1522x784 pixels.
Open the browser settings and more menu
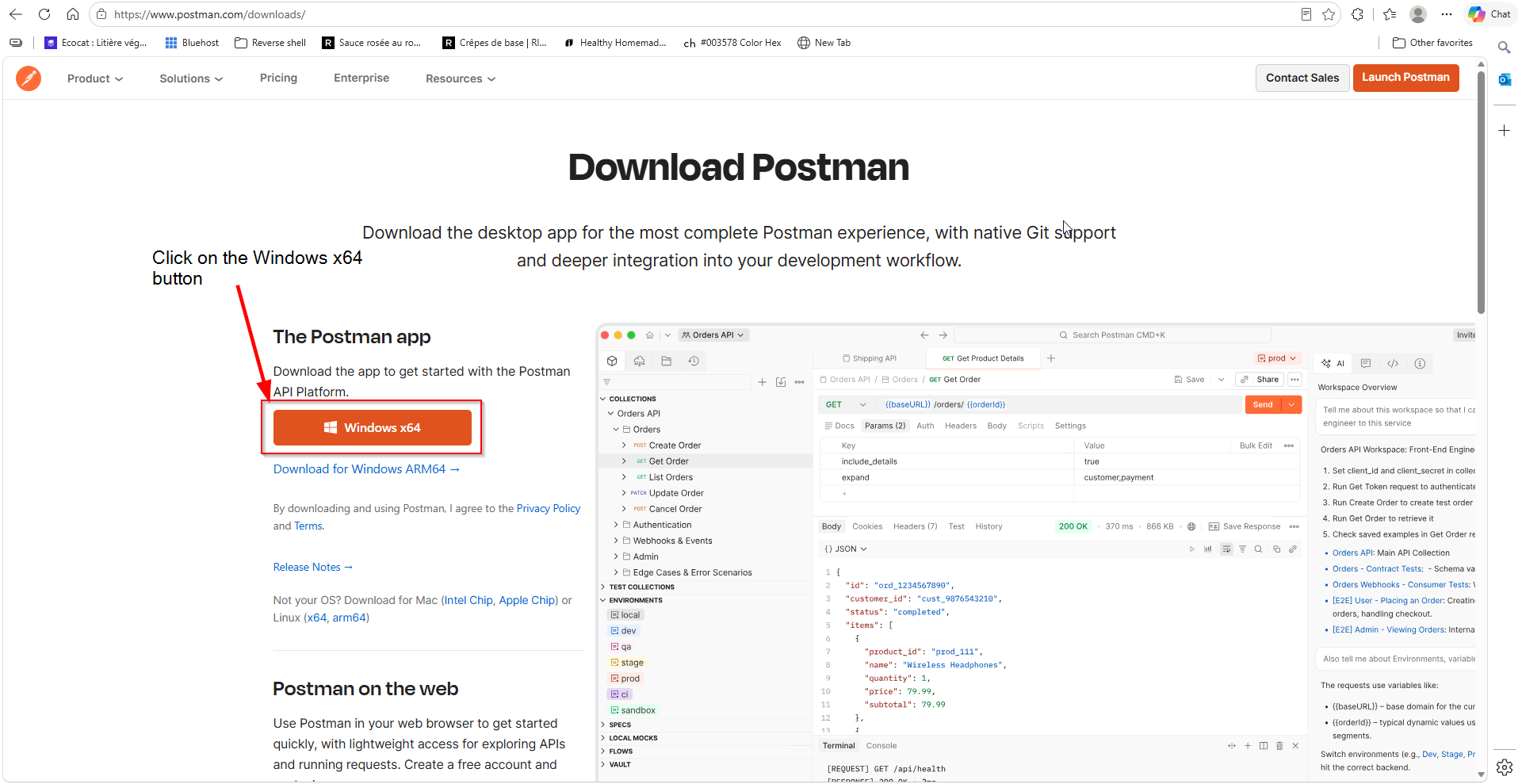(1447, 14)
